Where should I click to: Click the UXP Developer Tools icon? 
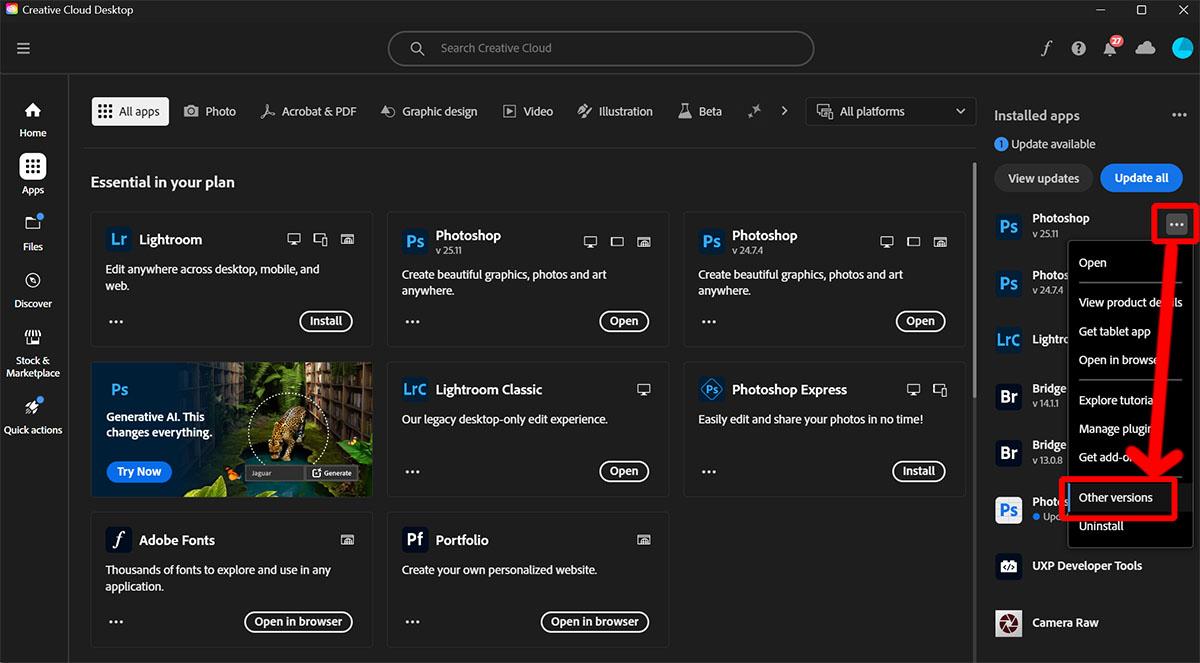(x=1009, y=566)
